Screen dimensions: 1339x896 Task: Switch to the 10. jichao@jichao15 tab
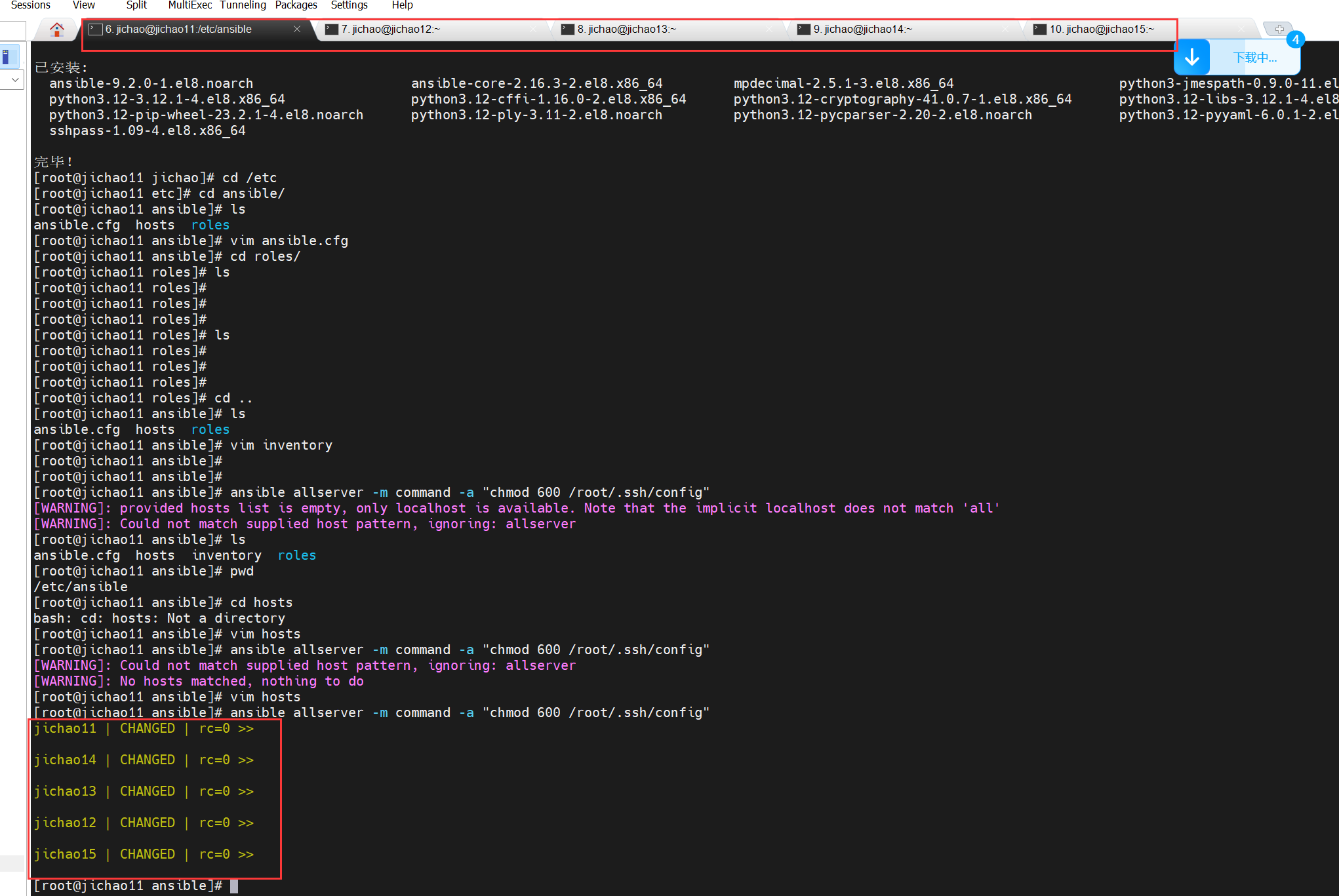[x=1101, y=29]
